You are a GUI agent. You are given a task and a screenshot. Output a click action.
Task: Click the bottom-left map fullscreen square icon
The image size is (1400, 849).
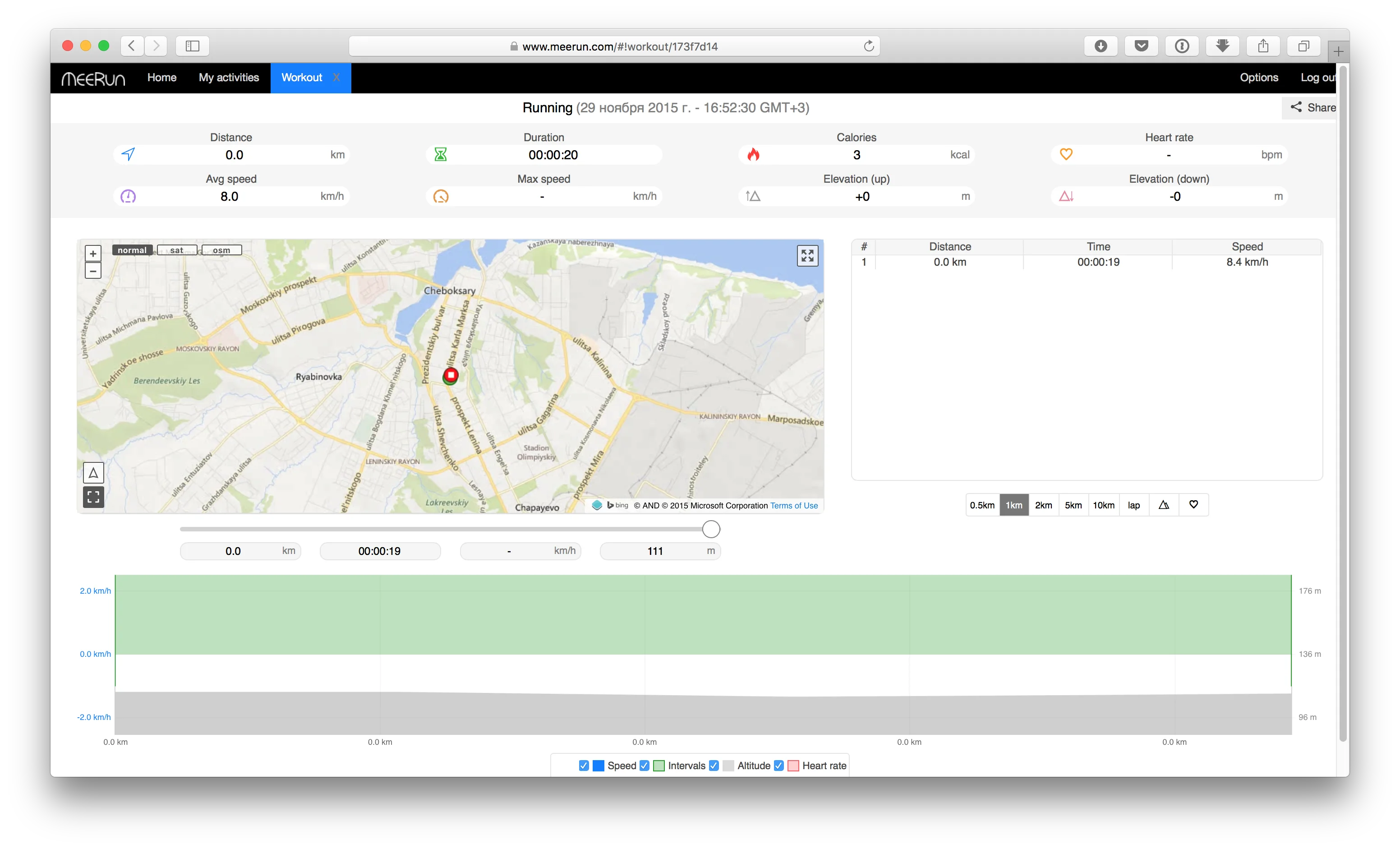click(x=93, y=497)
